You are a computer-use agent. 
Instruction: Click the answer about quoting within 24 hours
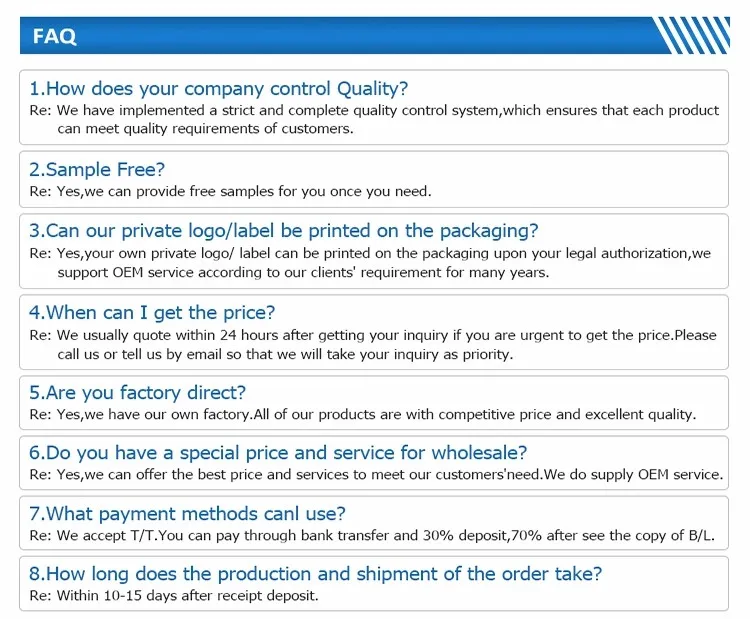(373, 335)
